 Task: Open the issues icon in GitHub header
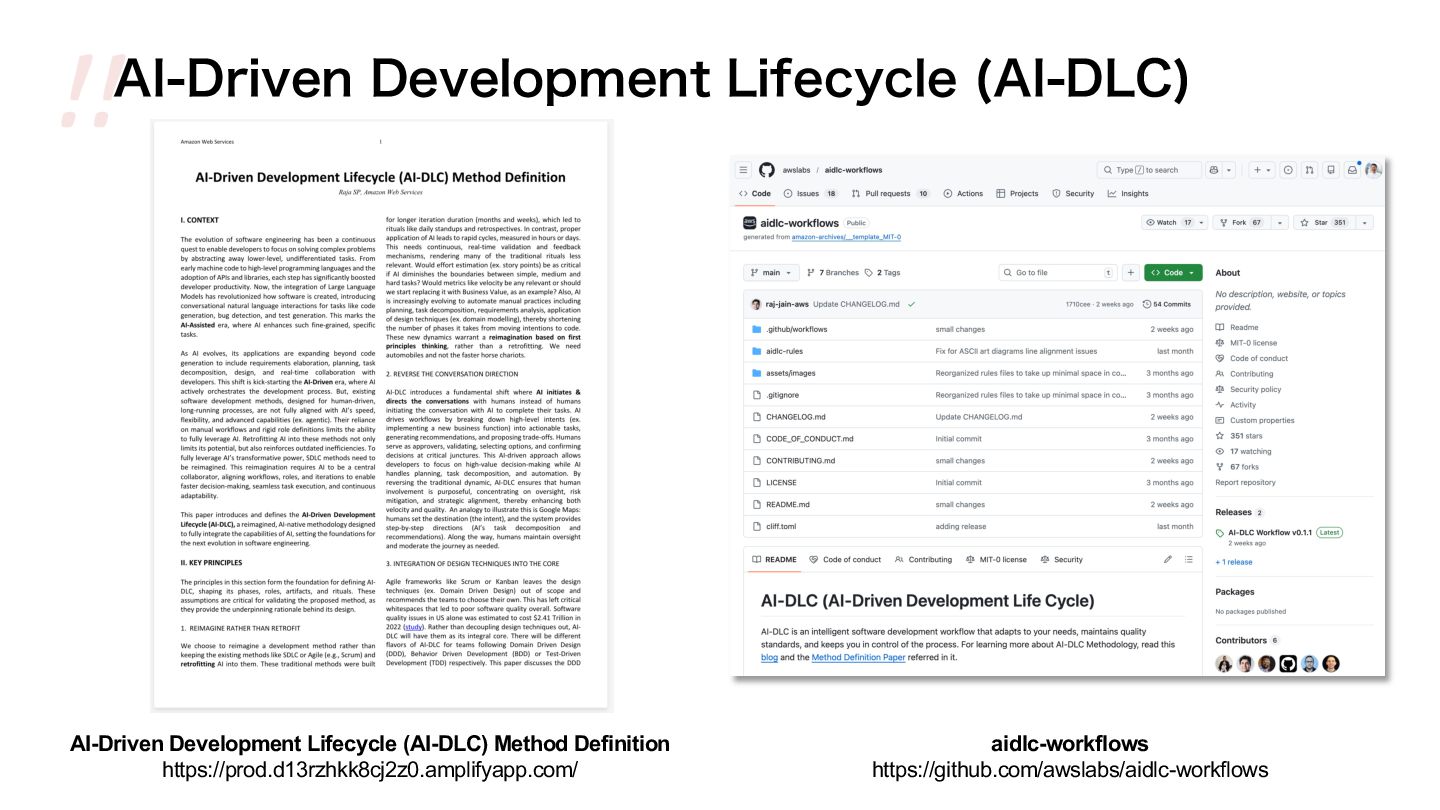click(x=1288, y=170)
